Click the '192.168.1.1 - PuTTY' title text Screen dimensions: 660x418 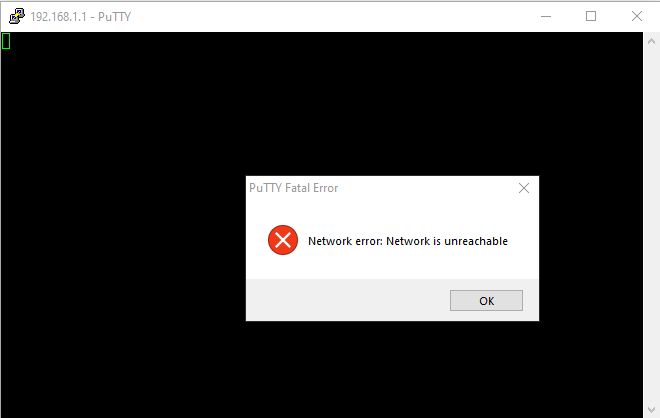(80, 17)
